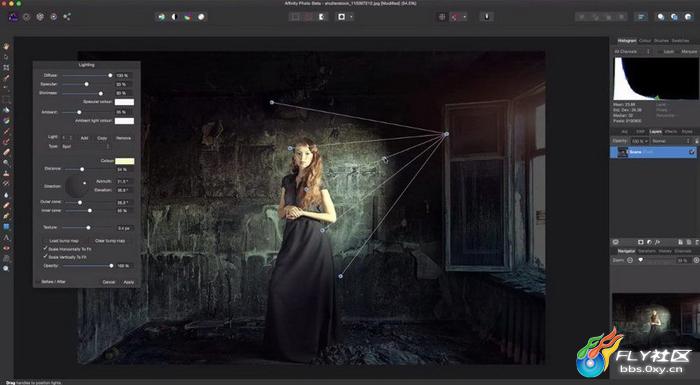Toggle the Layer checkbox in Histogram panel

[660, 52]
